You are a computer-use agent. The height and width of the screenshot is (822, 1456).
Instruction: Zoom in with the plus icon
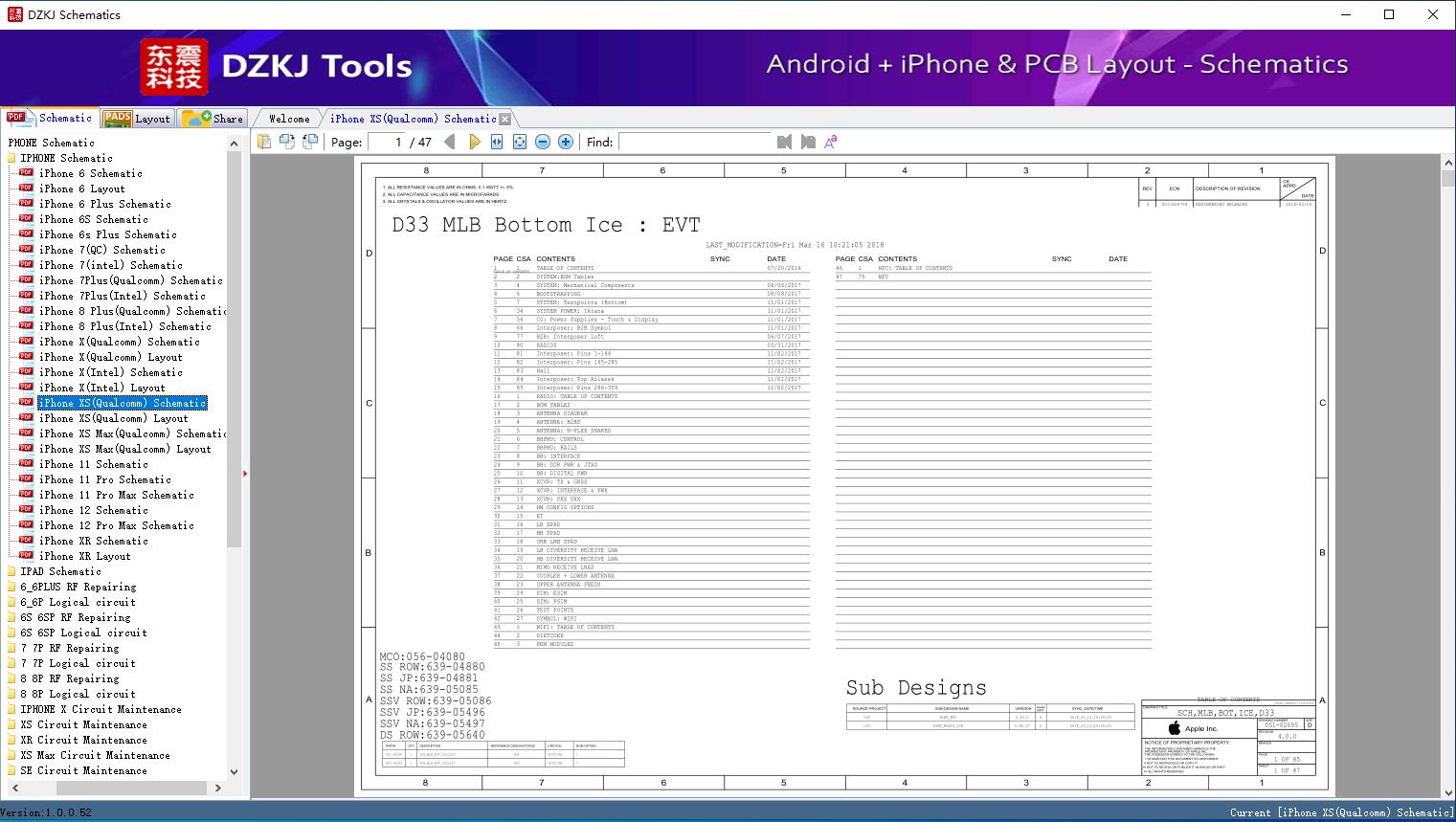tap(566, 142)
